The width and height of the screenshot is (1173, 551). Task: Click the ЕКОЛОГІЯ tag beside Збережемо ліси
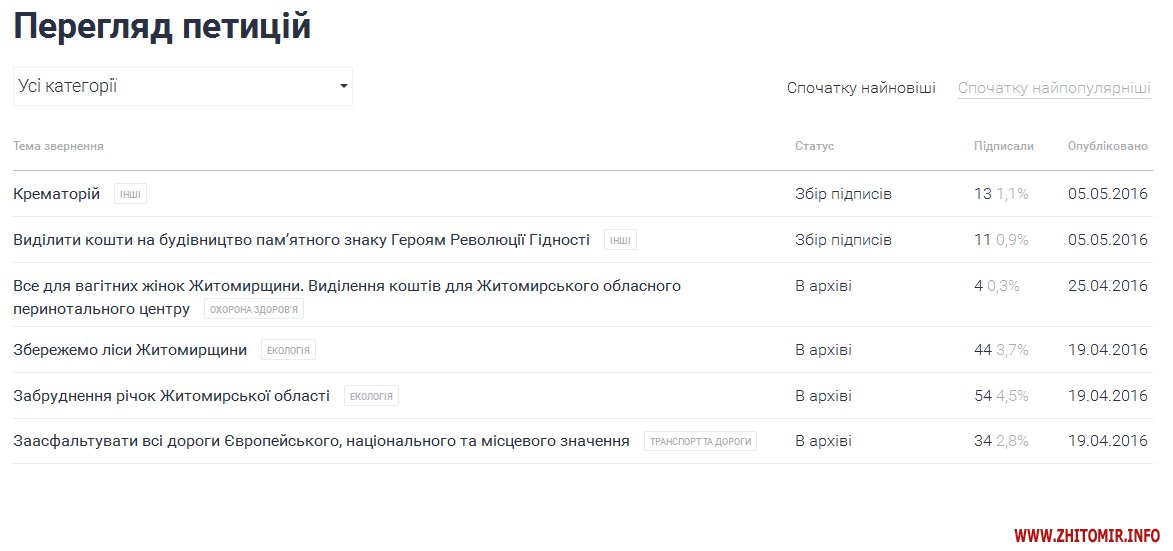pyautogui.click(x=288, y=350)
